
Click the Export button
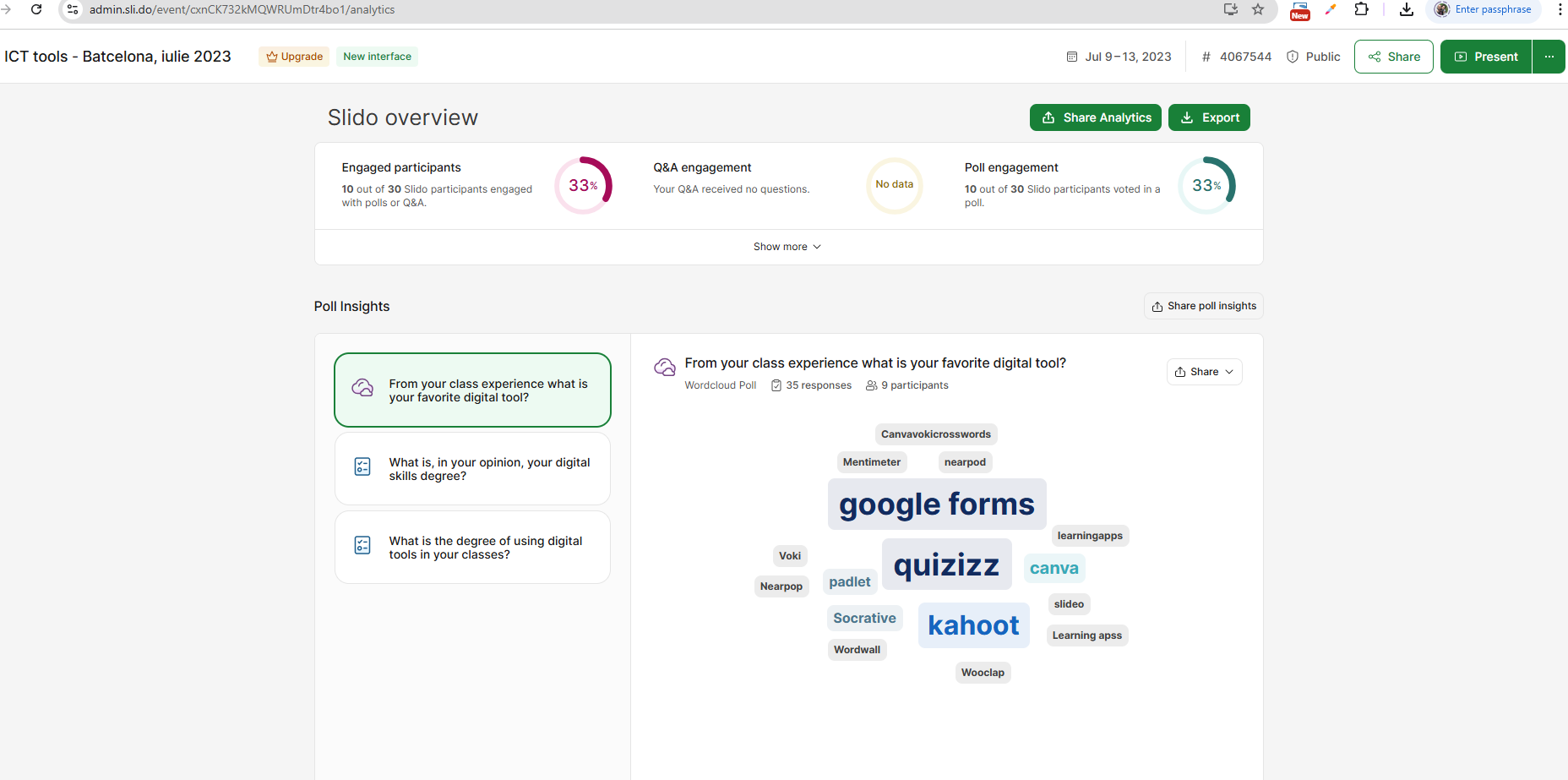(1209, 117)
